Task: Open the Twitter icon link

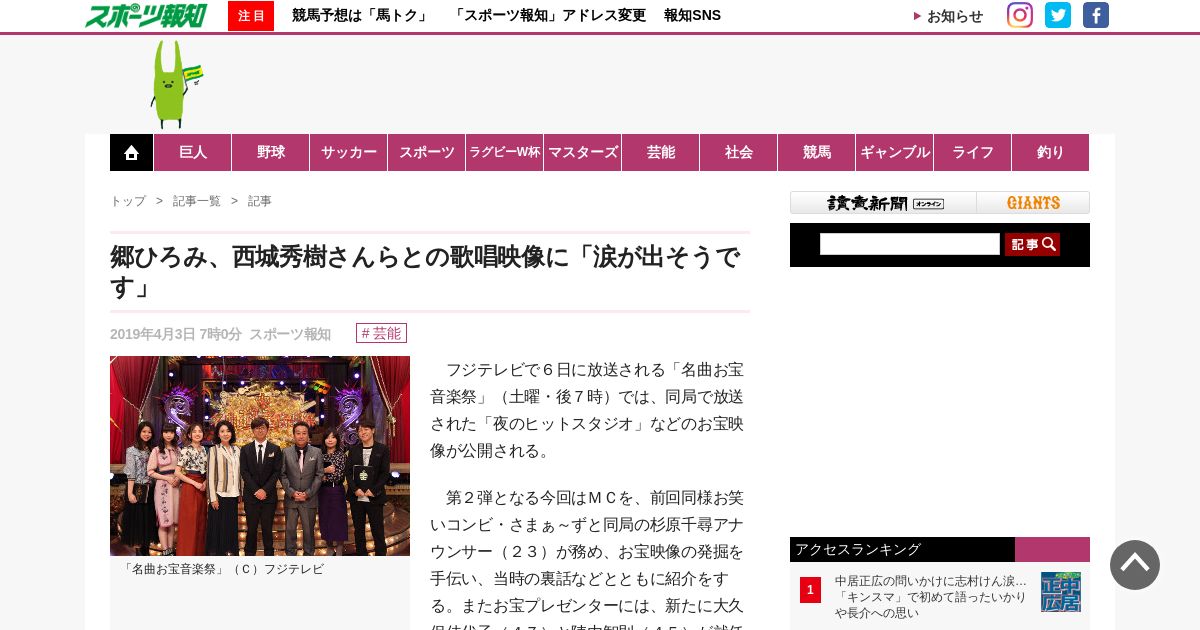Action: coord(1058,15)
